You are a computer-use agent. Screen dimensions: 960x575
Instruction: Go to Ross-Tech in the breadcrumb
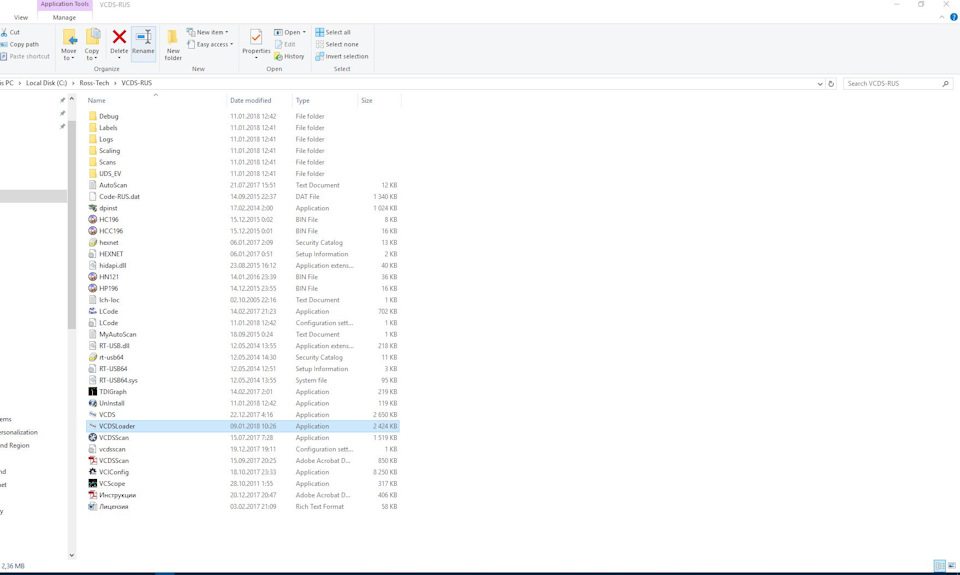[94, 83]
